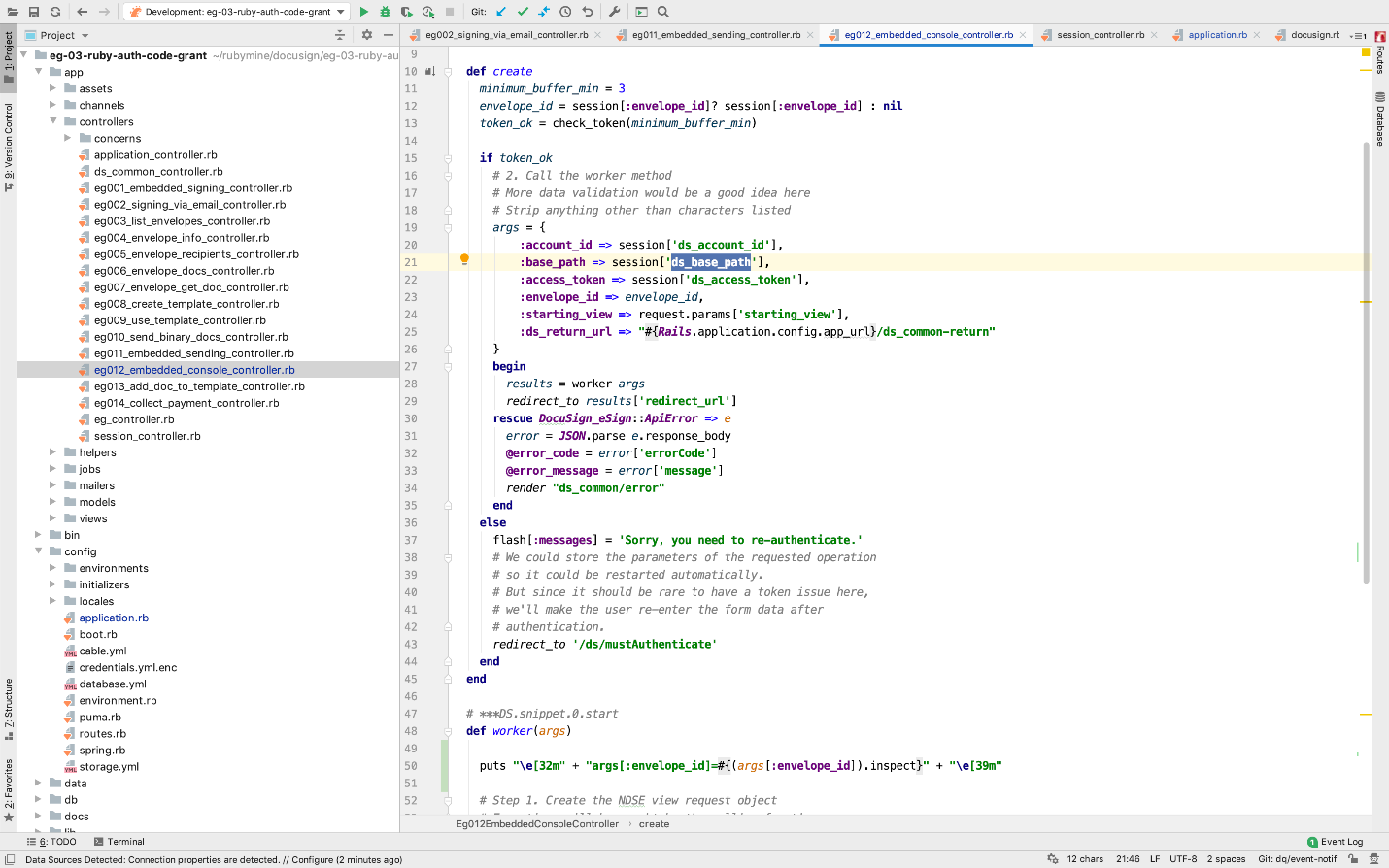Commit changes using the Git checkmark icon
The image size is (1389, 868).
523,12
